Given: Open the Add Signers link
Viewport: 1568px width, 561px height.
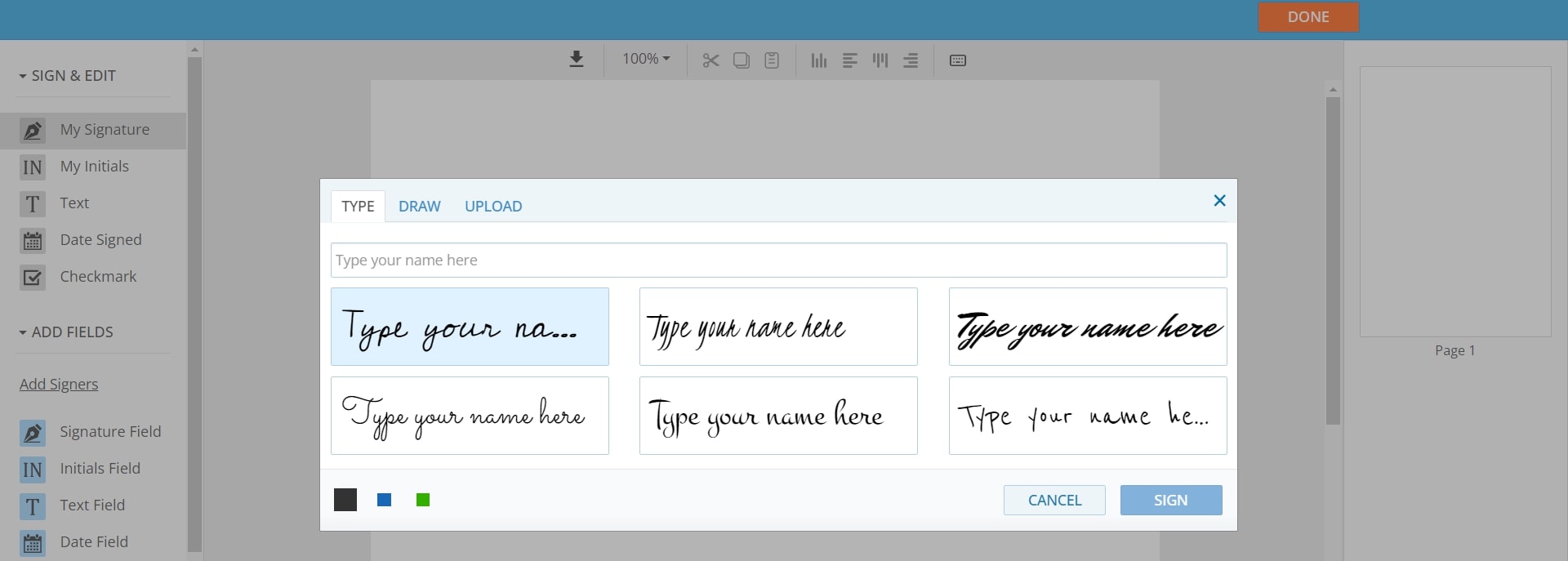Looking at the screenshot, I should pyautogui.click(x=59, y=385).
